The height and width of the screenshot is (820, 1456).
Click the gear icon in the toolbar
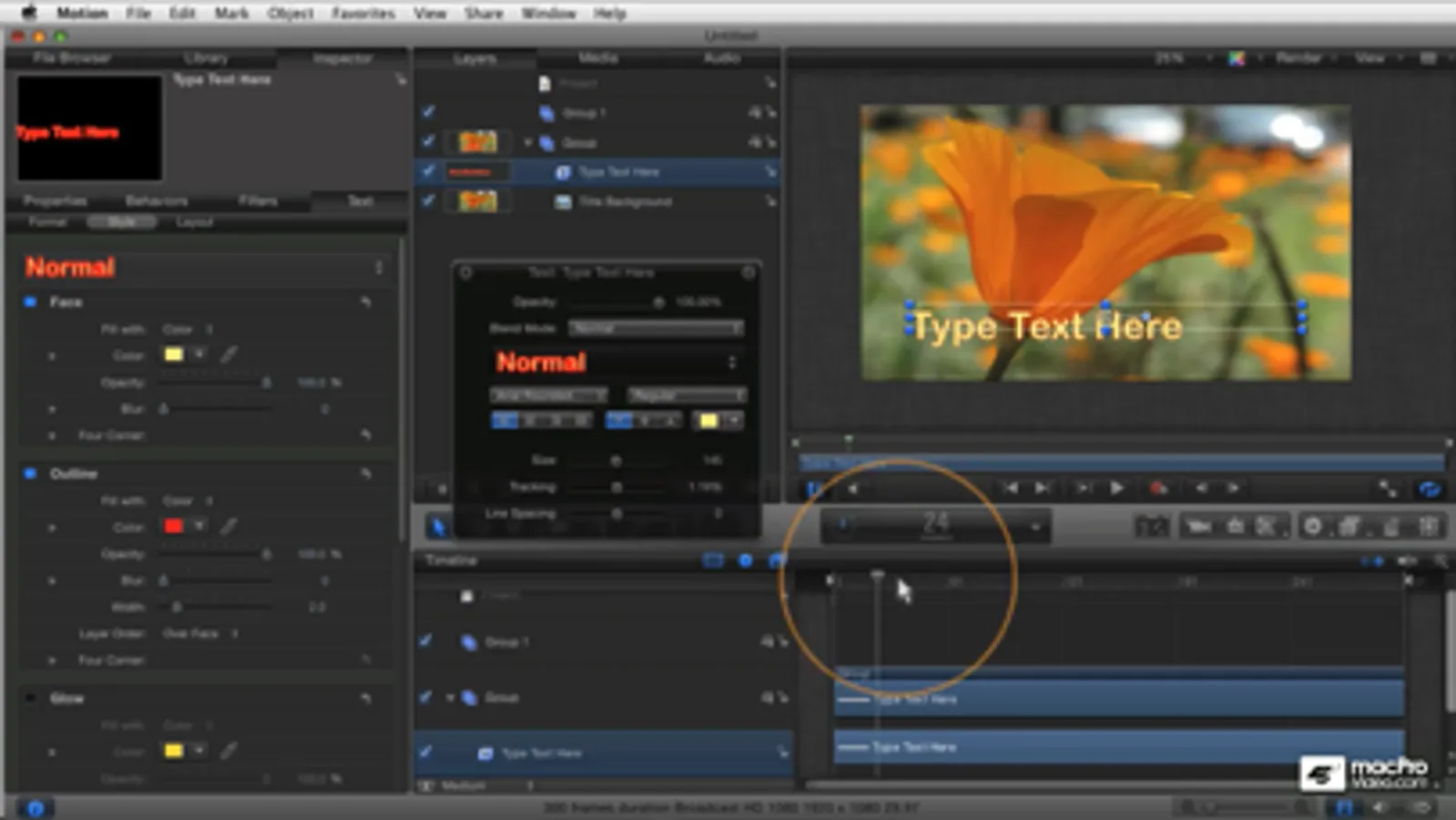(1312, 527)
